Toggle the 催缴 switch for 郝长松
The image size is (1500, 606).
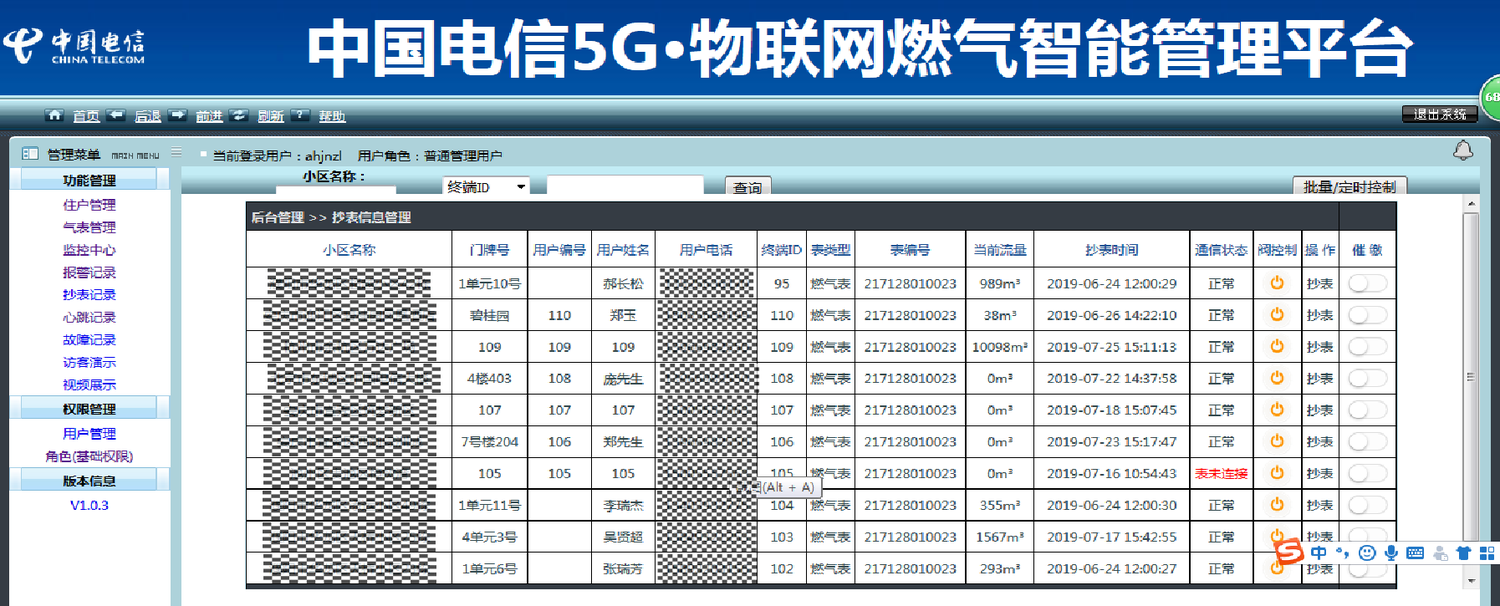point(1367,283)
